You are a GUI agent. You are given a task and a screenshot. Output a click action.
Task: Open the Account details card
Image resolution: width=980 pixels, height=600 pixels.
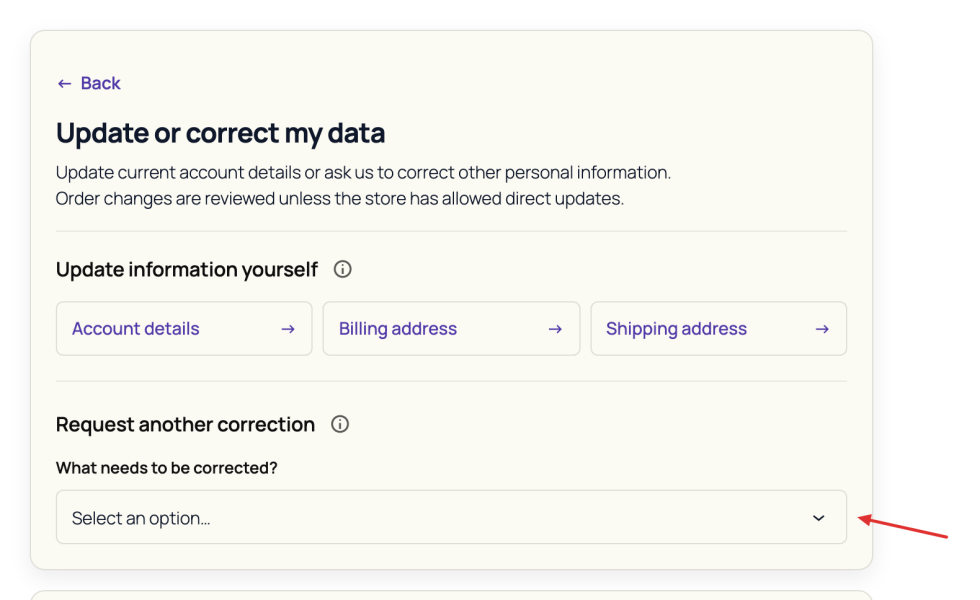tap(184, 329)
